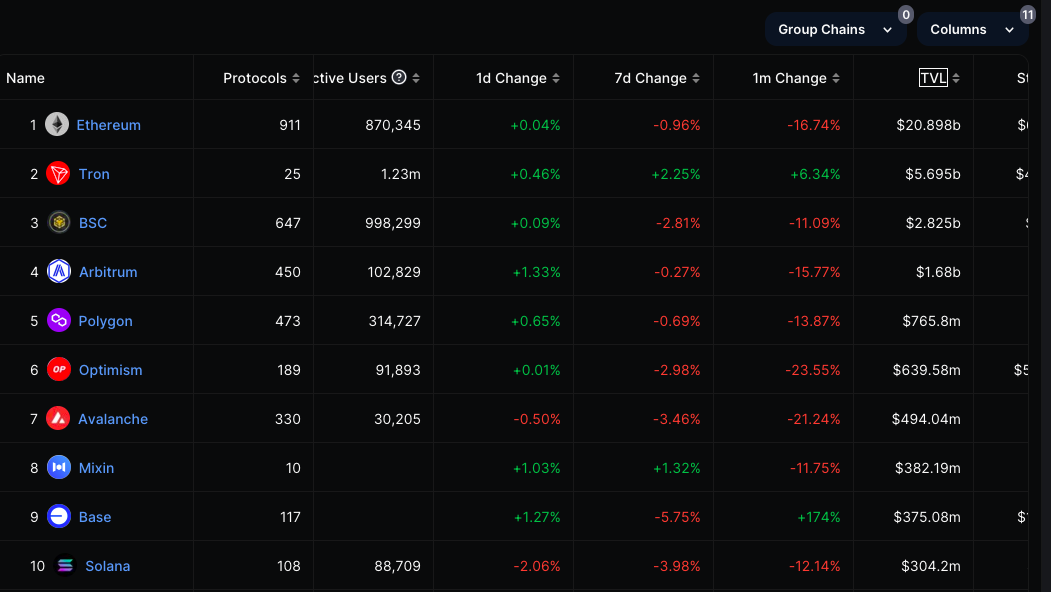Image resolution: width=1051 pixels, height=592 pixels.
Task: Sort the table by TVL column
Action: click(x=933, y=78)
